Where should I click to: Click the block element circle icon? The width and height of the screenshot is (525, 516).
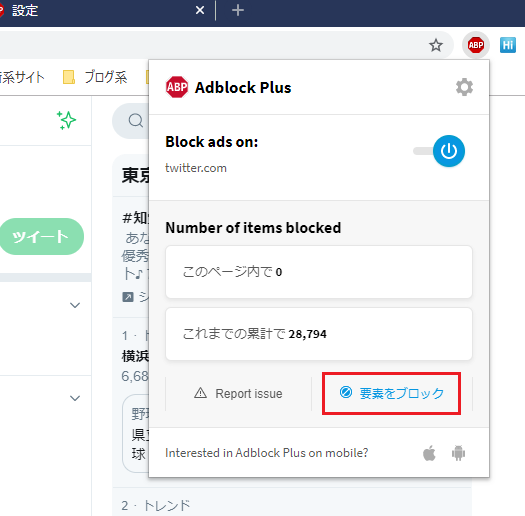(346, 392)
